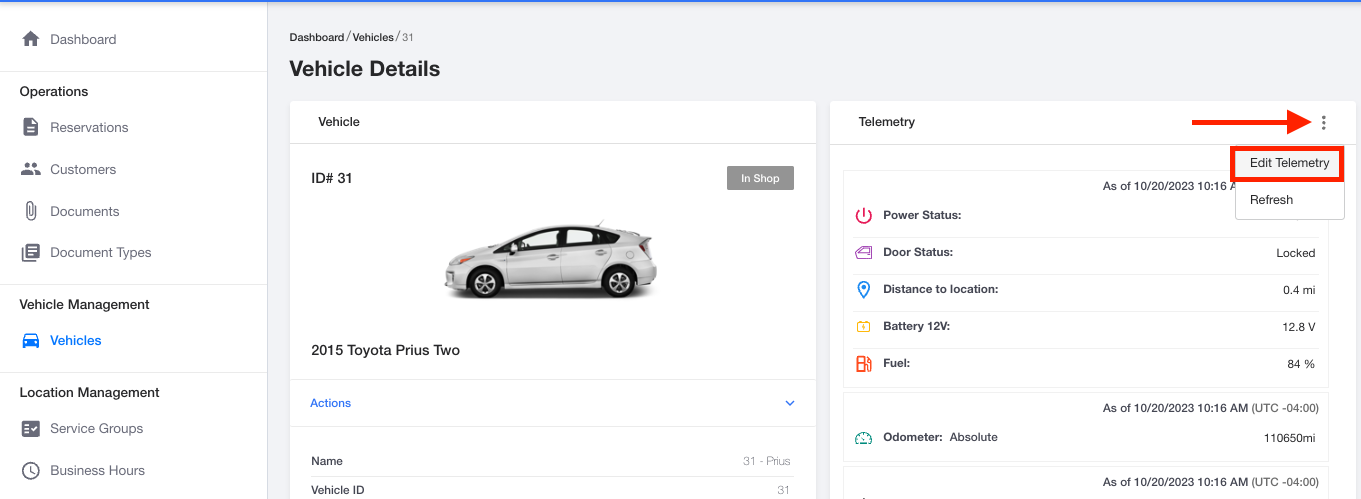Screen dimensions: 1361x499
Task: Open the Telemetry three-dot options menu
Action: [1324, 123]
